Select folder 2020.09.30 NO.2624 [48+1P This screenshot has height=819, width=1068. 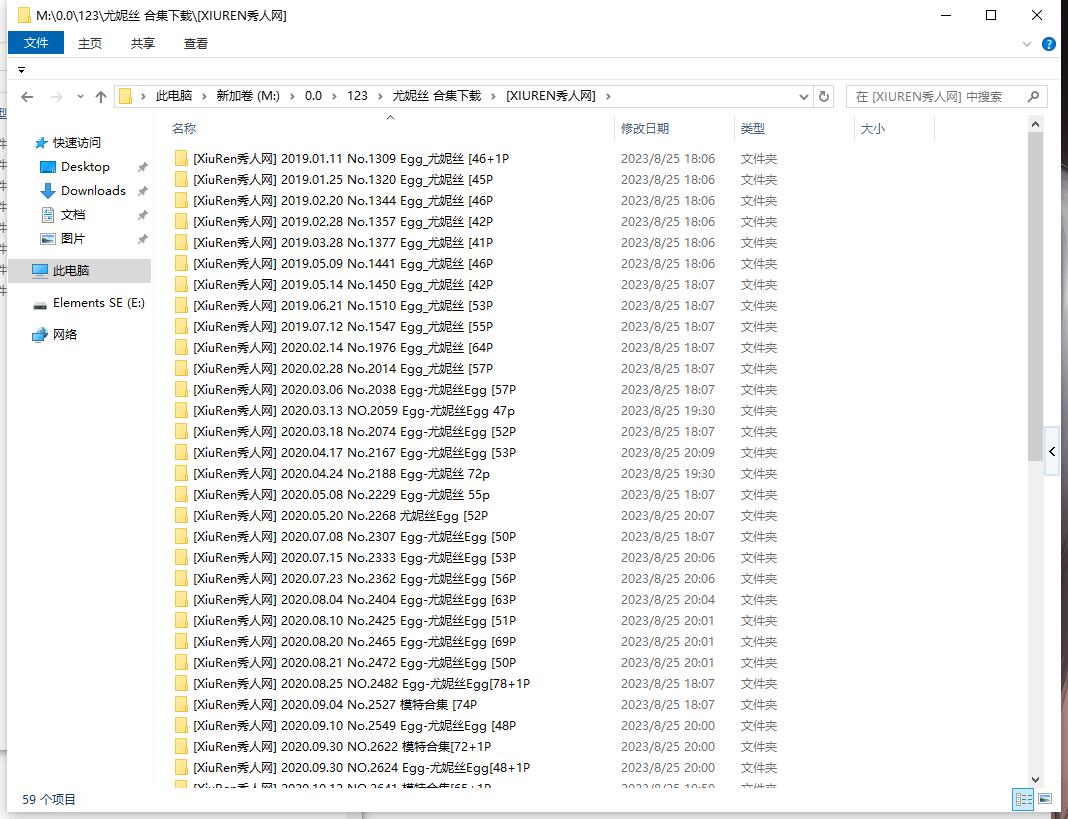361,768
